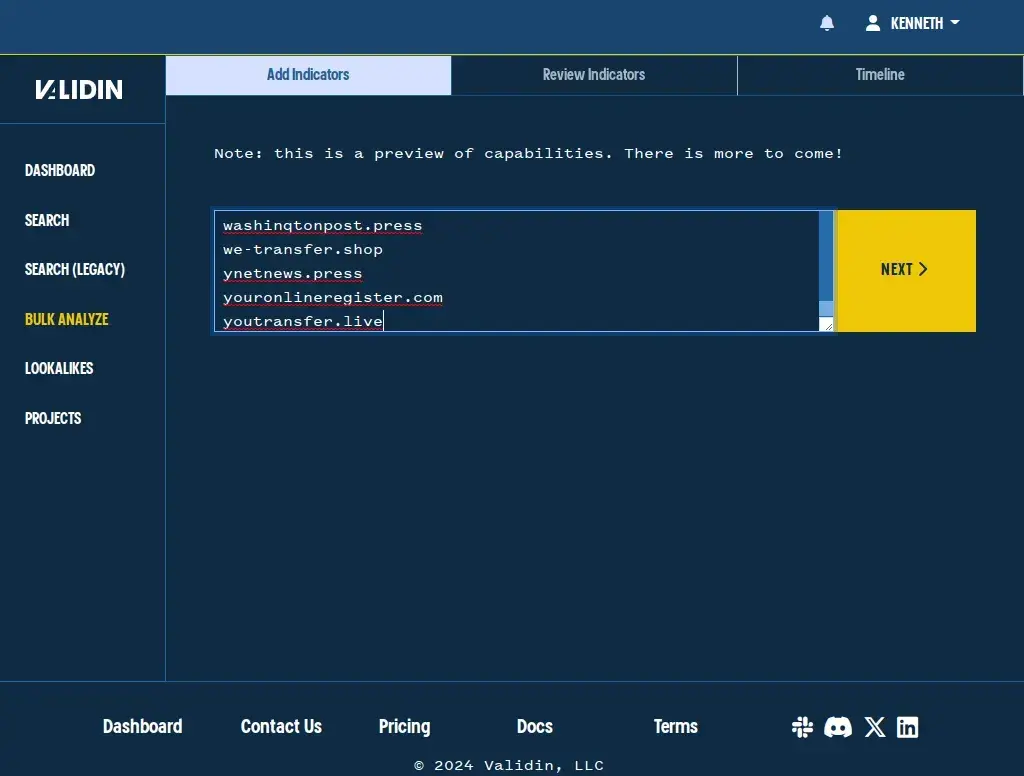Image resolution: width=1024 pixels, height=776 pixels.
Task: Select Bulk Analyze in the sidebar
Action: point(67,319)
